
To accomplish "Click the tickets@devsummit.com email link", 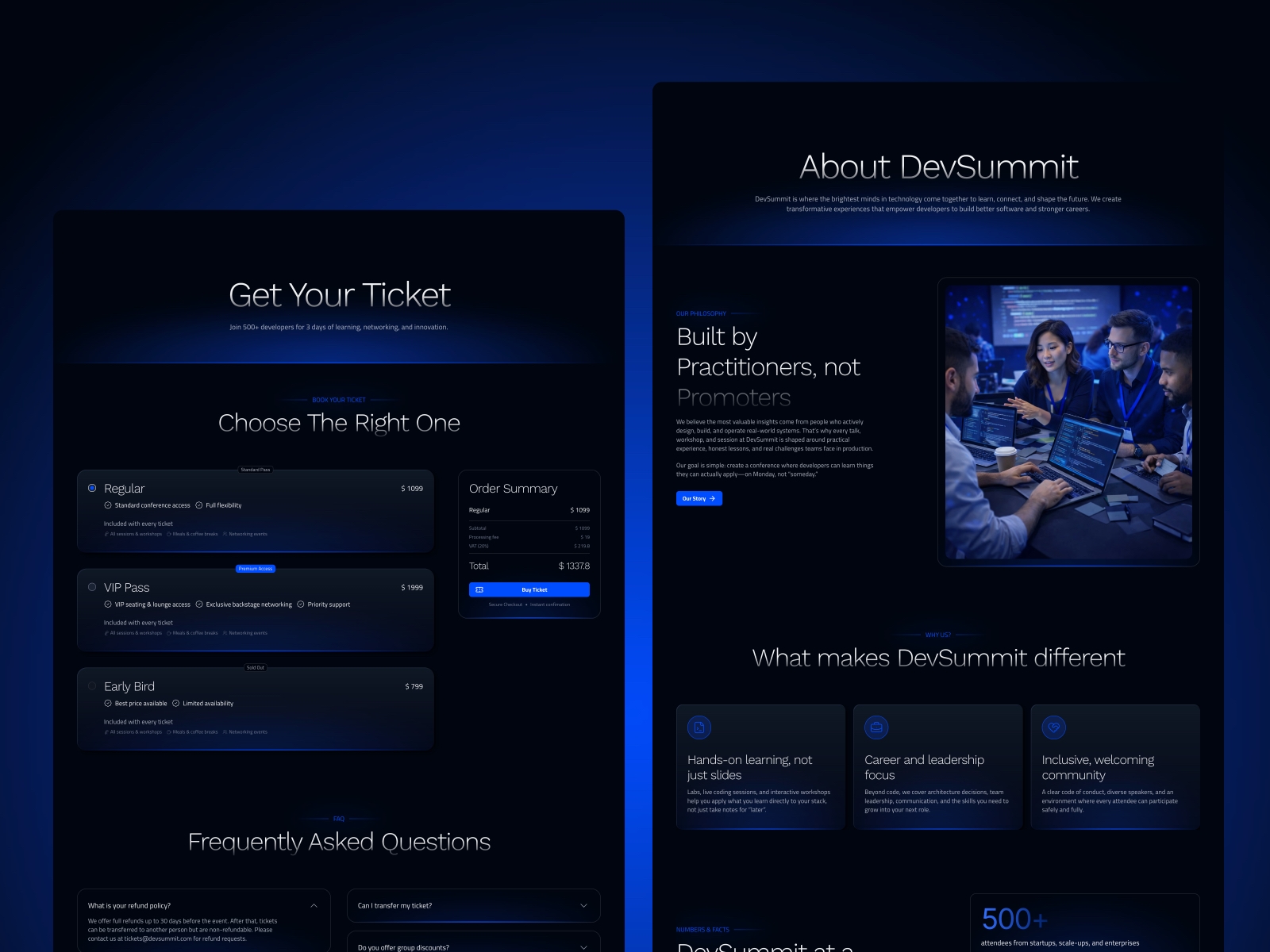I will tap(156, 938).
